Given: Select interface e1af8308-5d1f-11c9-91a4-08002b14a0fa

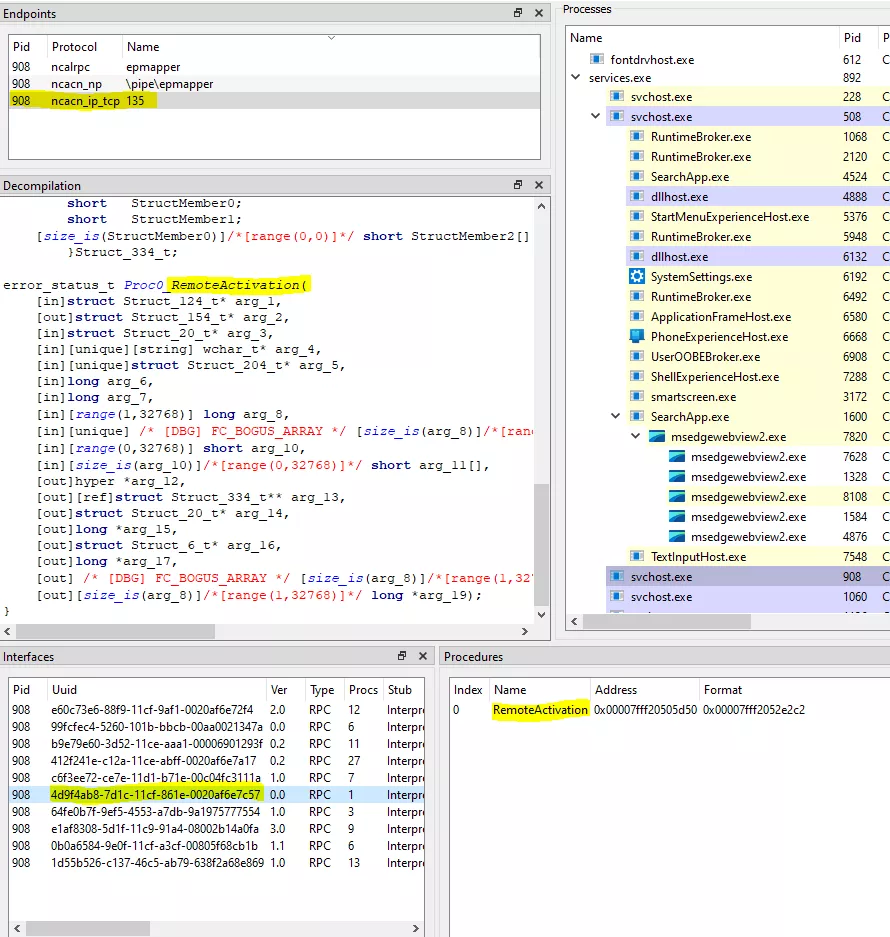Looking at the screenshot, I should [x=216, y=829].
